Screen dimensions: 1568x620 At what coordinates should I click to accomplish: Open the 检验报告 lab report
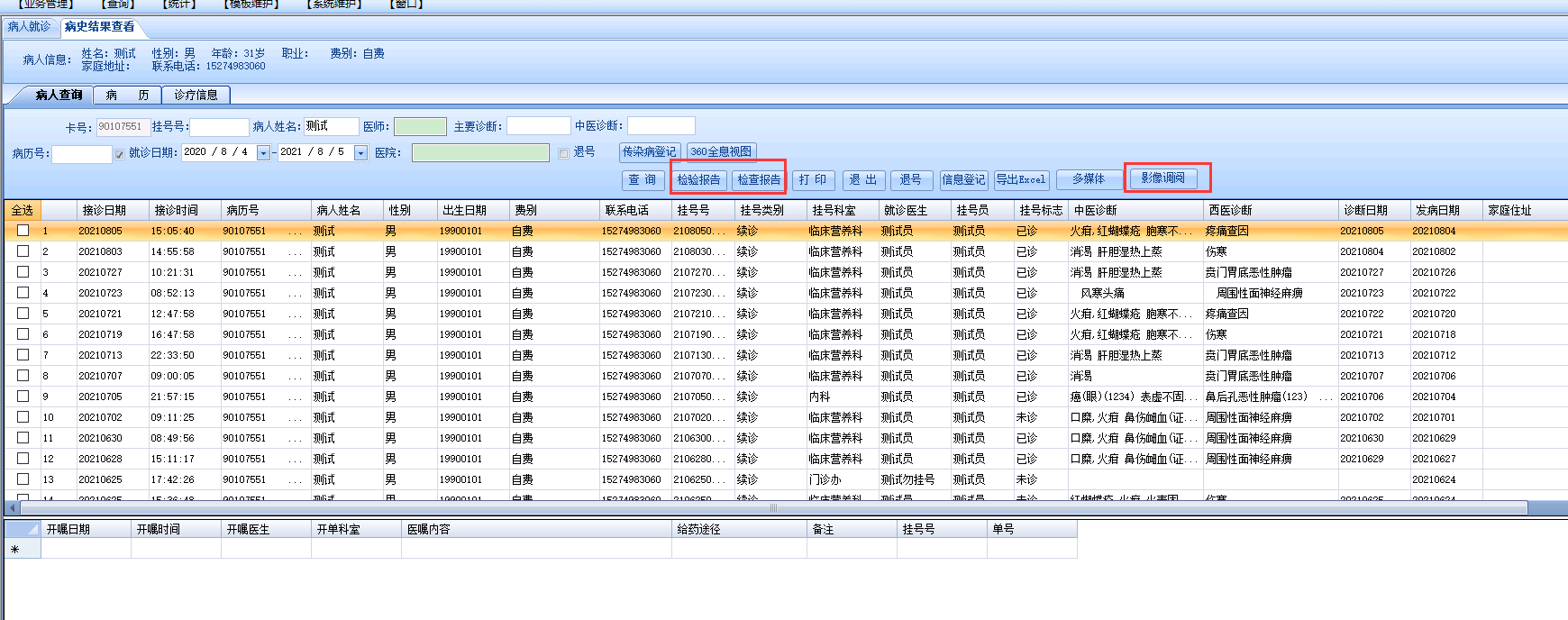(x=698, y=180)
